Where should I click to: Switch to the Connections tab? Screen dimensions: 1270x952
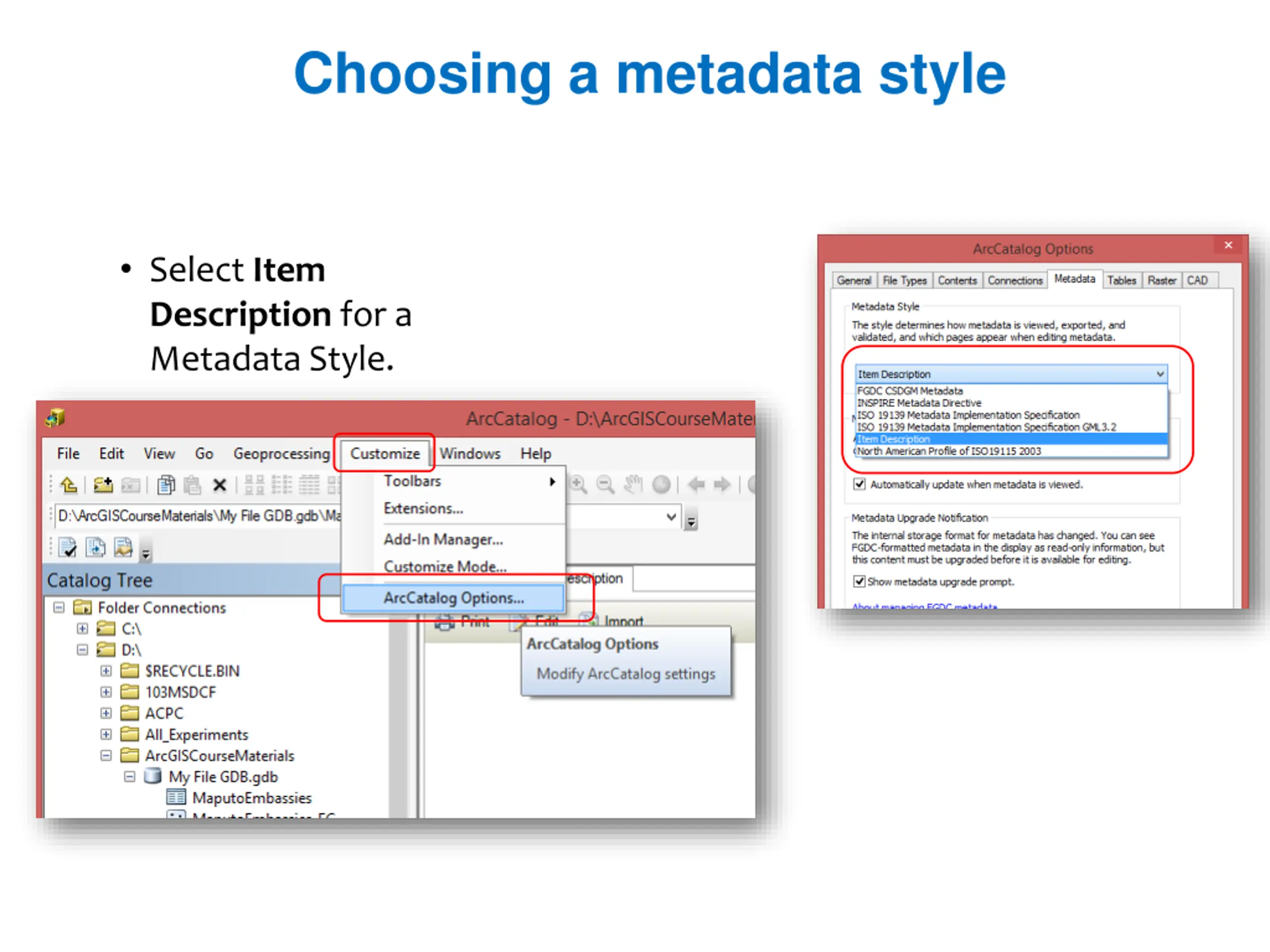point(1015,280)
